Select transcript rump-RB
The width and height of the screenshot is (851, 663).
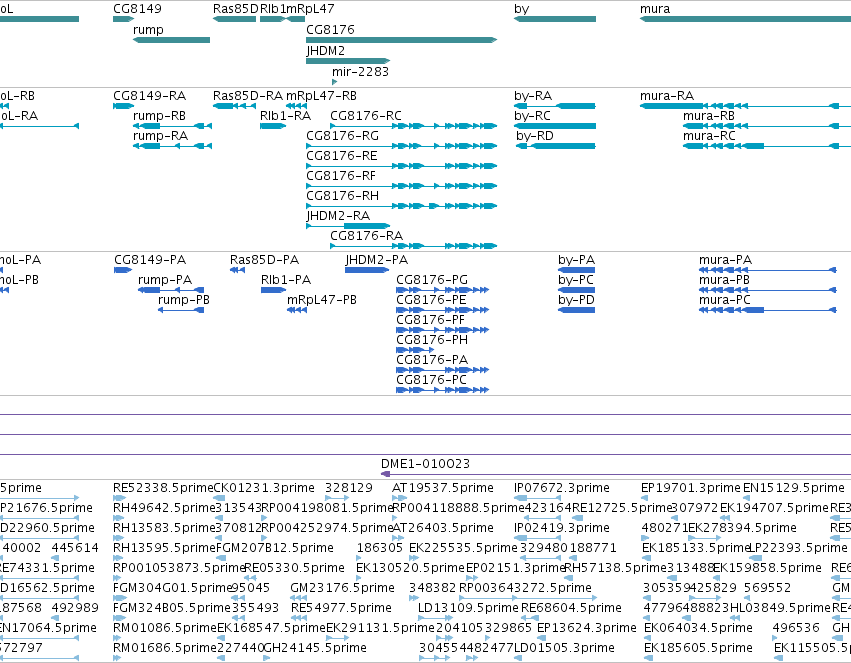point(159,116)
